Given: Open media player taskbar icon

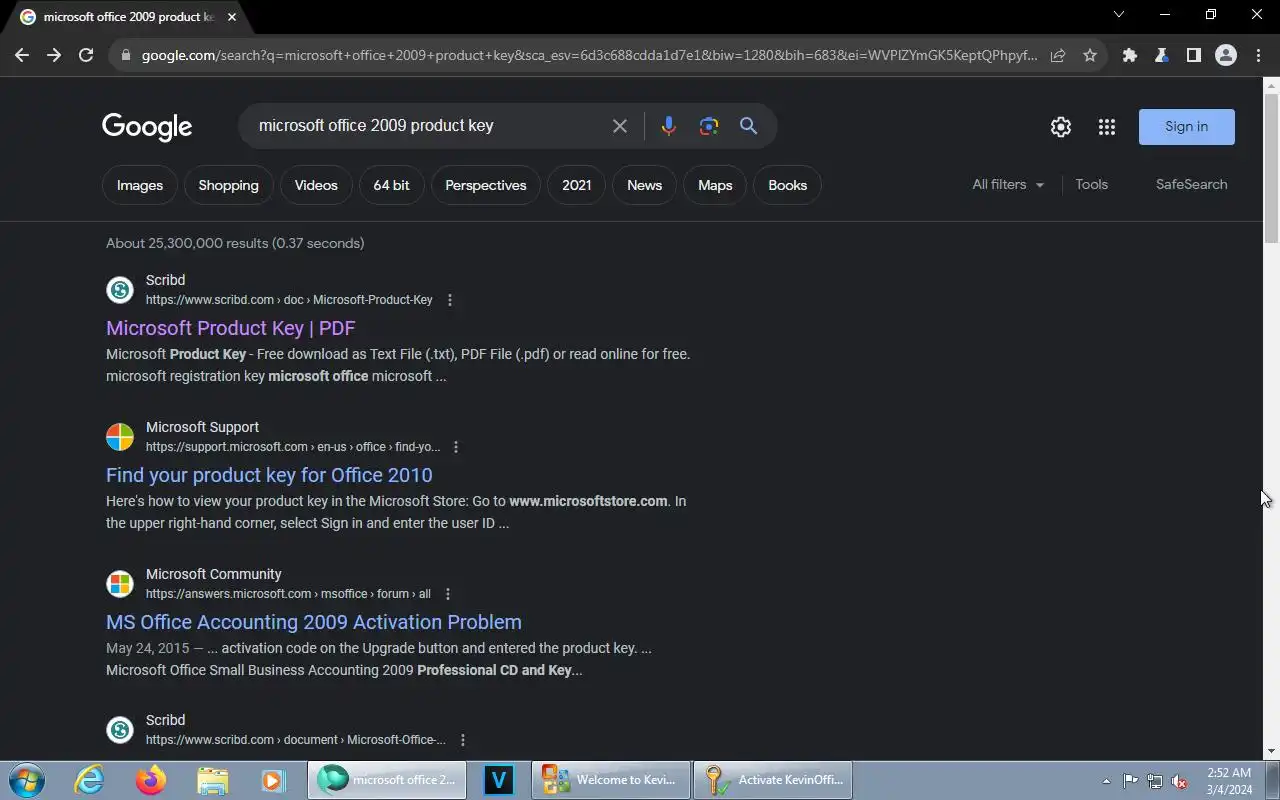Looking at the screenshot, I should 273,780.
